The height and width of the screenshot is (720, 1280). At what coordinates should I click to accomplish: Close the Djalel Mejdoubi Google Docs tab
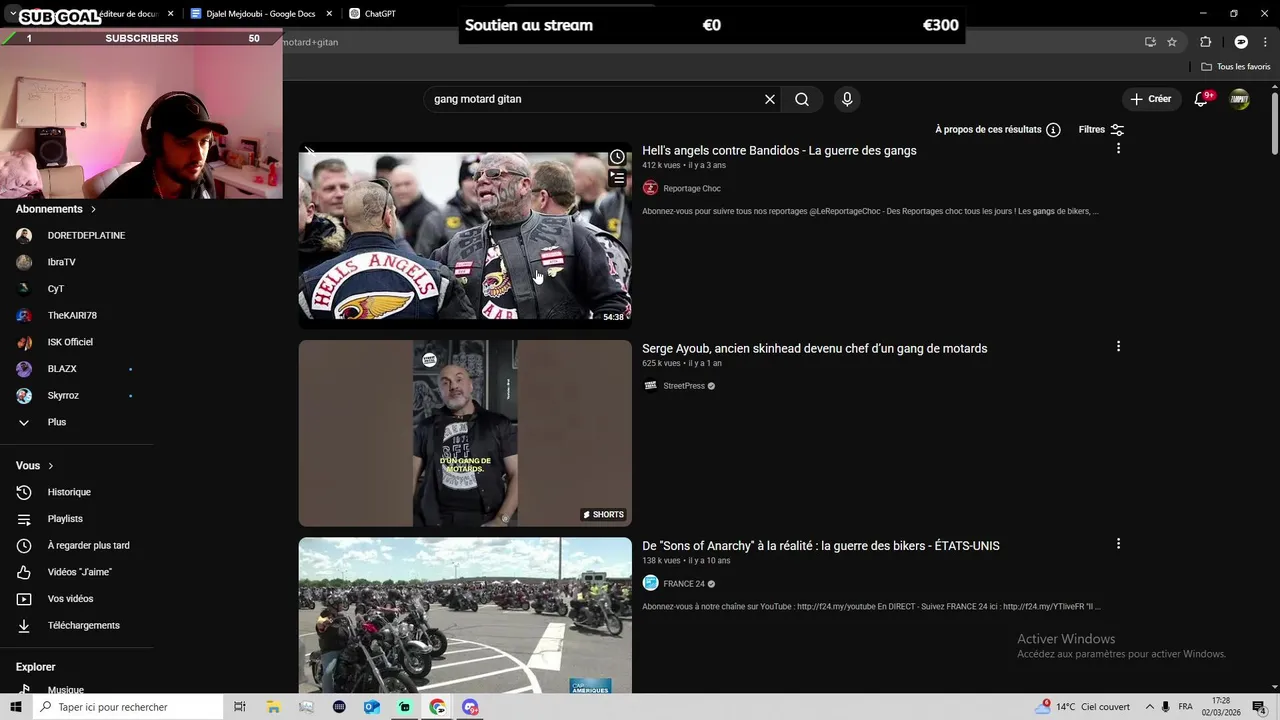(329, 14)
